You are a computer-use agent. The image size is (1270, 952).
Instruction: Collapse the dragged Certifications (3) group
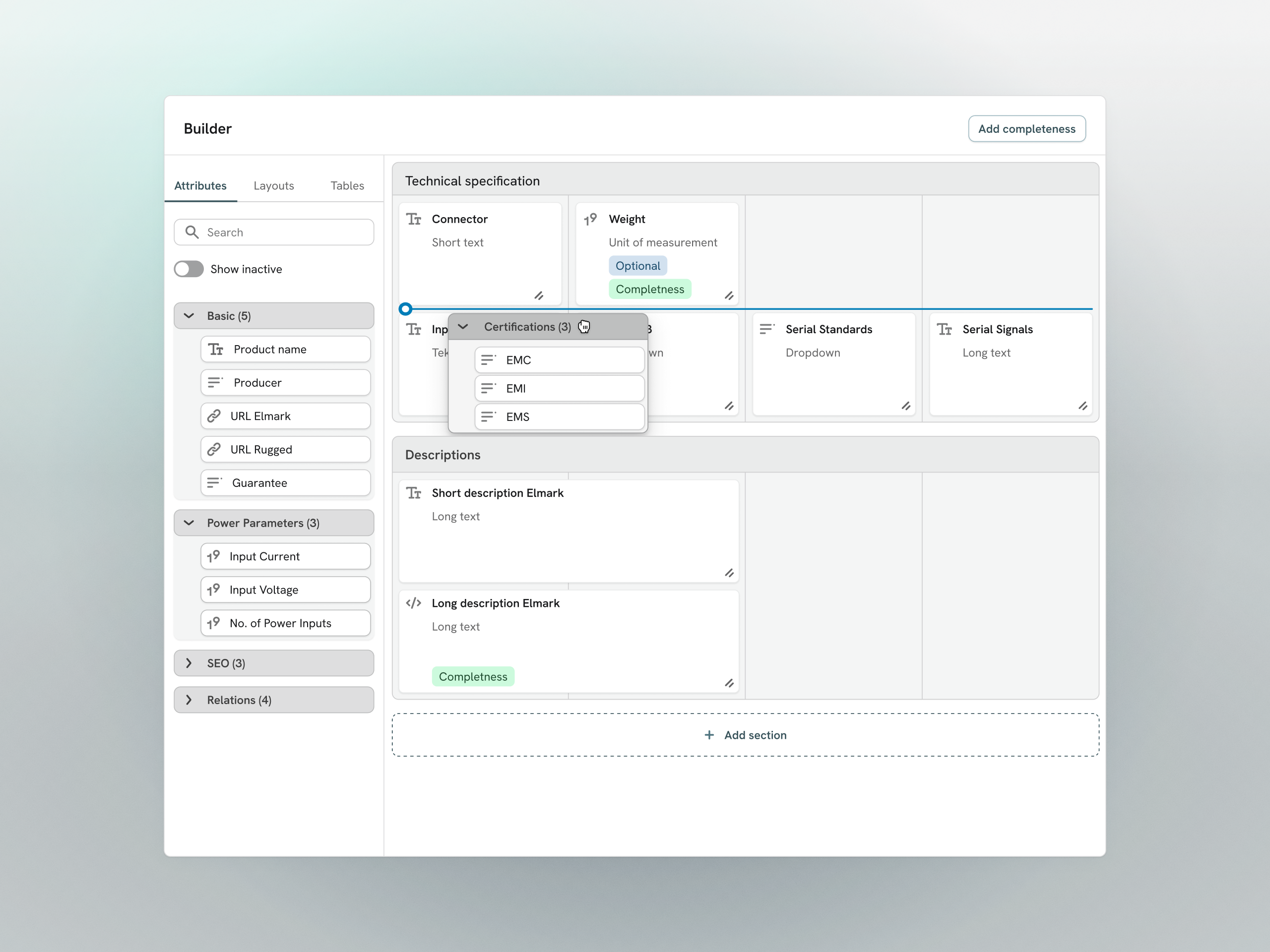tap(463, 327)
